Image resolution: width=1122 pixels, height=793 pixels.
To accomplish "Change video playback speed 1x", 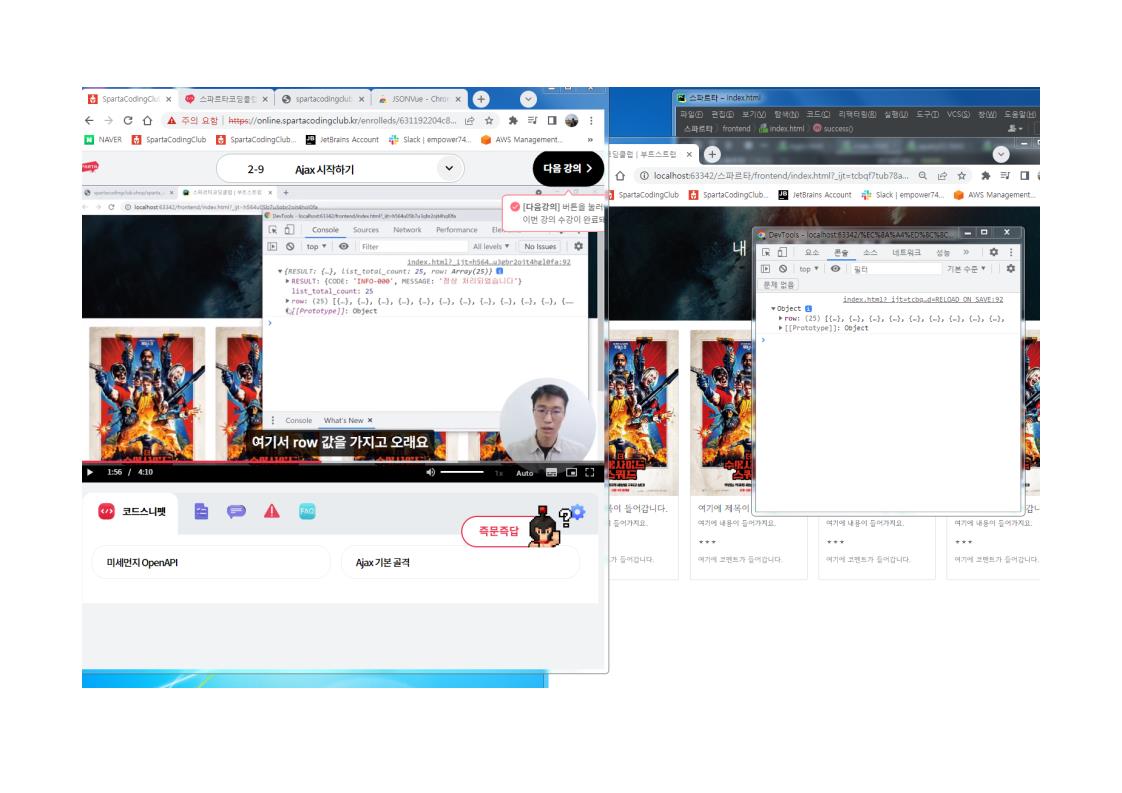I will [499, 473].
